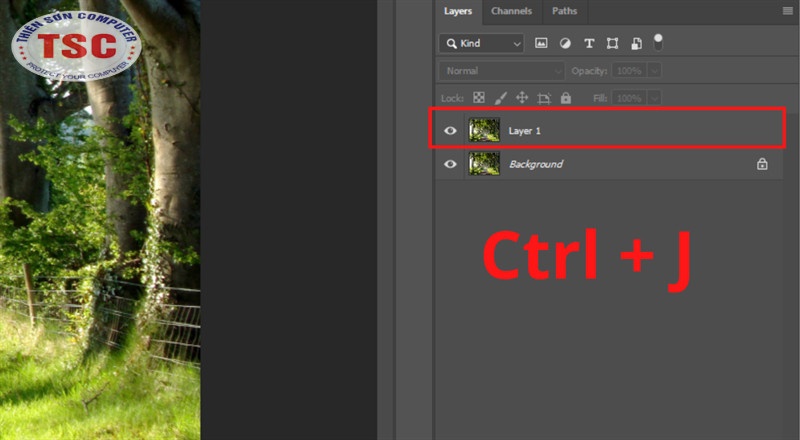Click the lock all padlock icon

pos(566,98)
